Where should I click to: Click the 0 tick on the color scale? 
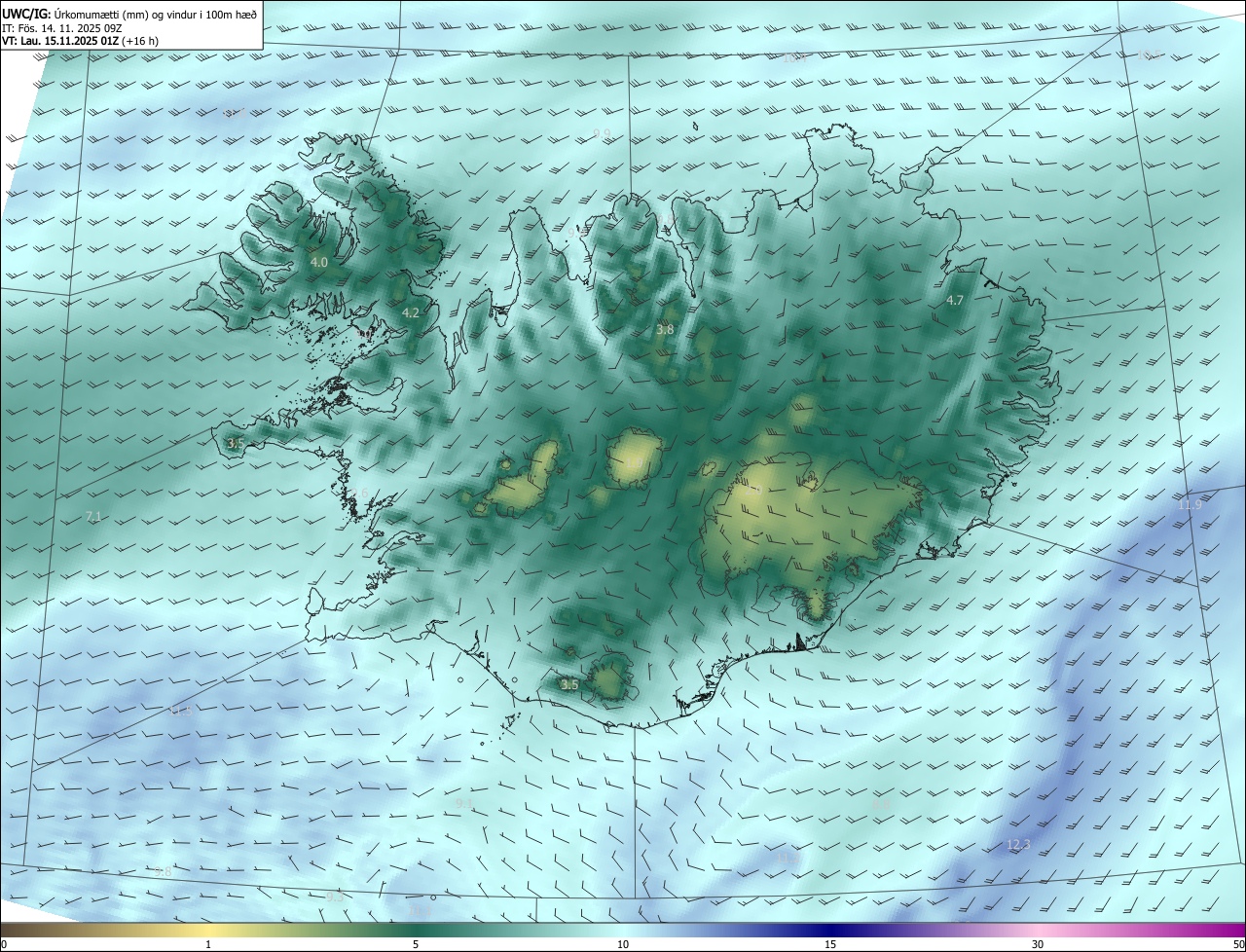(3, 944)
